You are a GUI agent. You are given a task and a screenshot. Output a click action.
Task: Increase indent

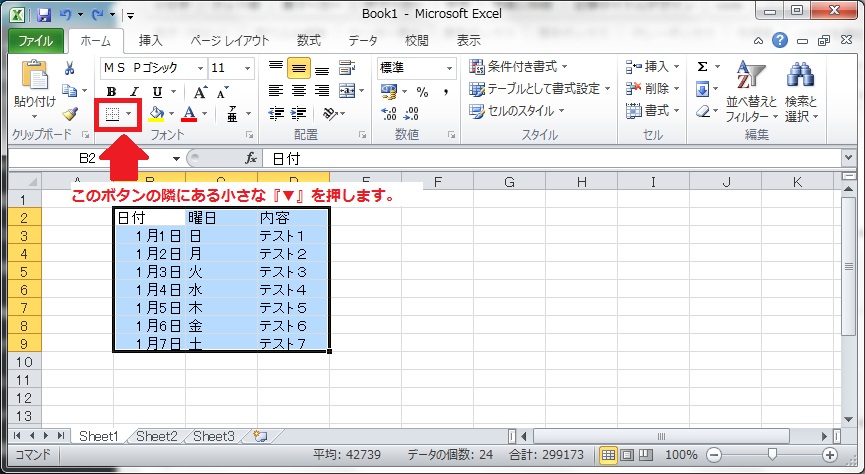(298, 114)
